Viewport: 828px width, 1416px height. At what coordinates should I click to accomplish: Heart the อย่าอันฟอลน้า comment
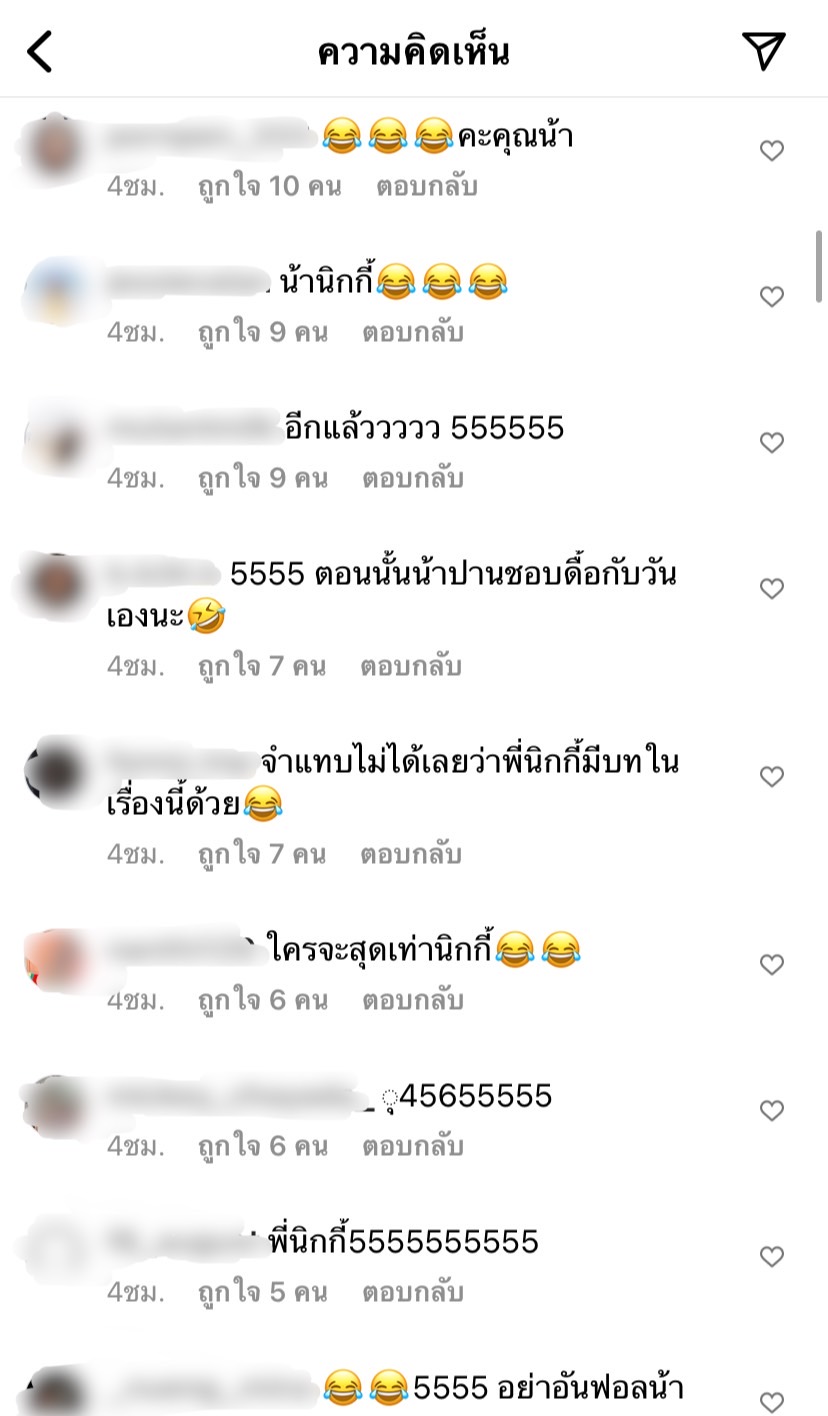tap(771, 1402)
